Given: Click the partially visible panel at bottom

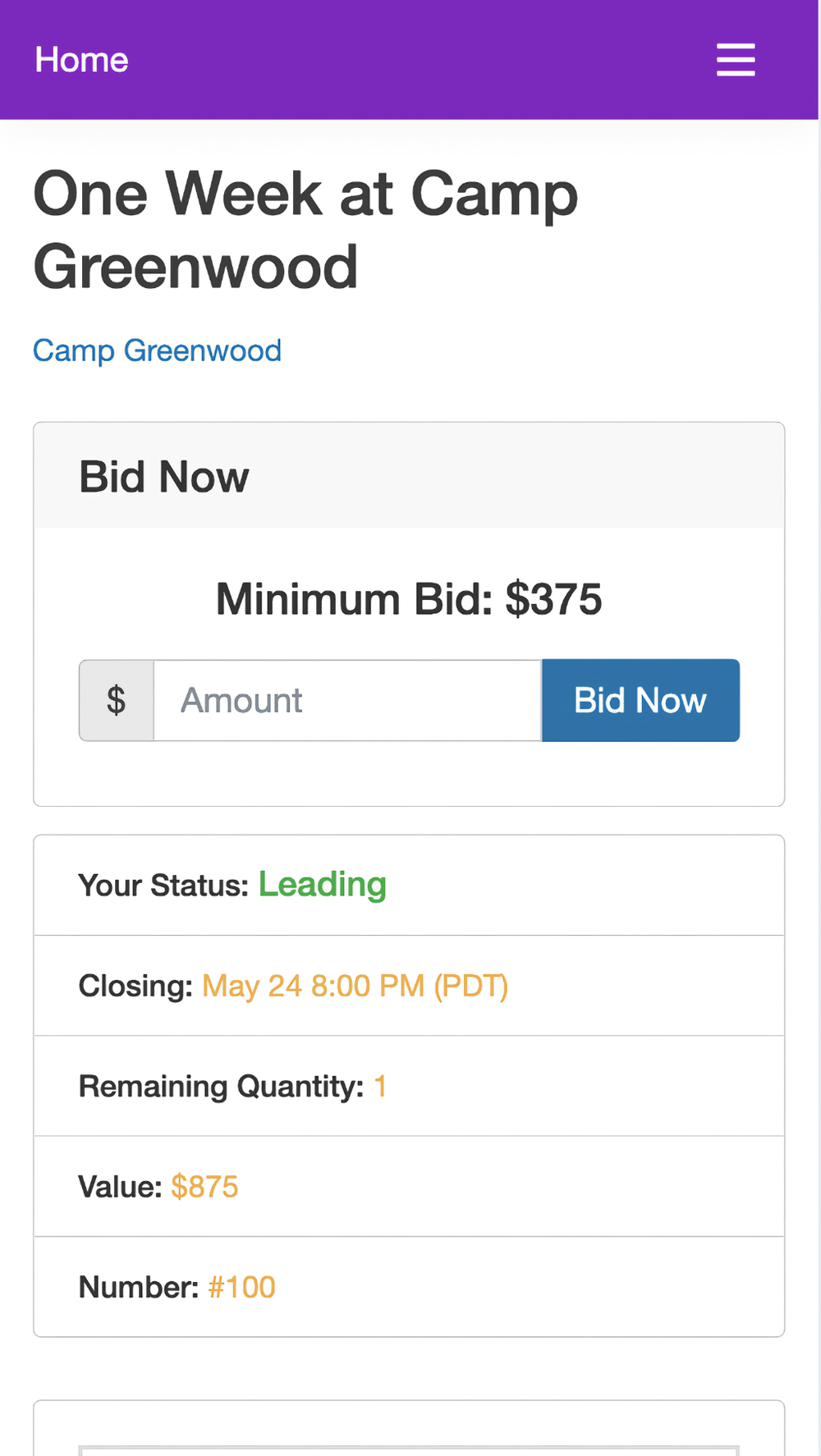Looking at the screenshot, I should pyautogui.click(x=409, y=1431).
